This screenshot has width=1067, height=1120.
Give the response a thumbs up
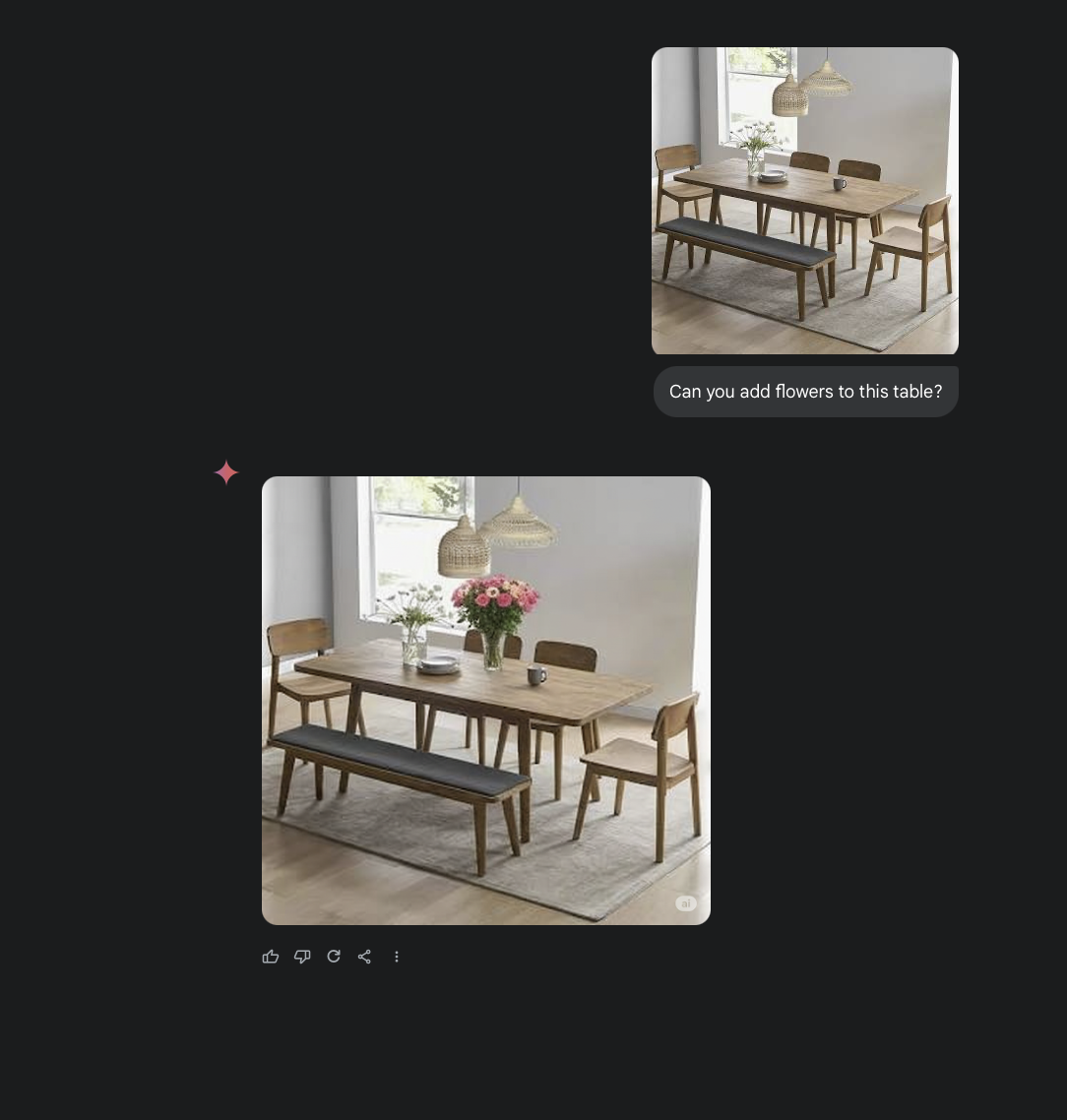[270, 957]
